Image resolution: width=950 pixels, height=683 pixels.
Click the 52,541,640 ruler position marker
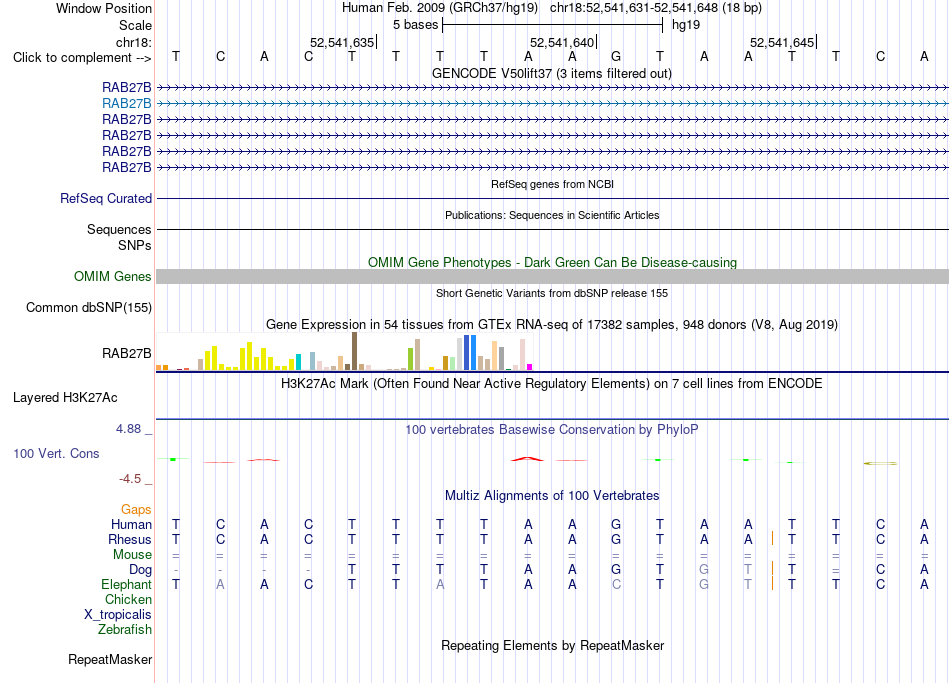tap(562, 42)
